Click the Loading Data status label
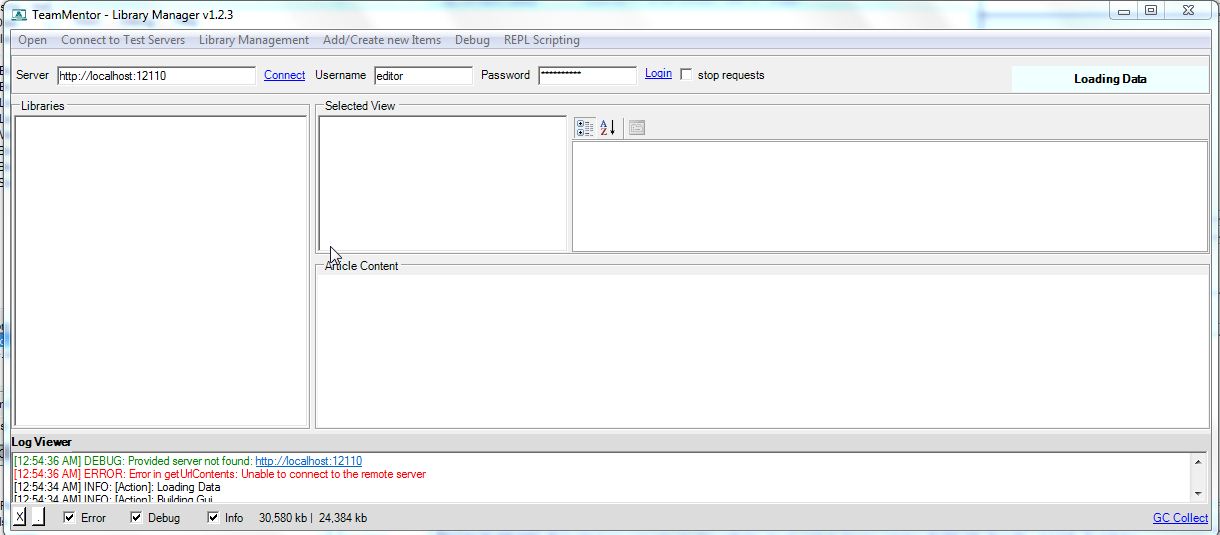 (1110, 79)
